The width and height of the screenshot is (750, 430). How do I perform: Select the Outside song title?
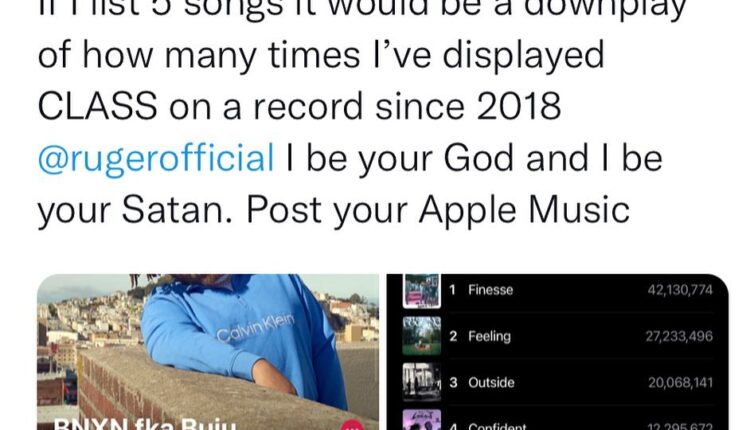(x=491, y=383)
